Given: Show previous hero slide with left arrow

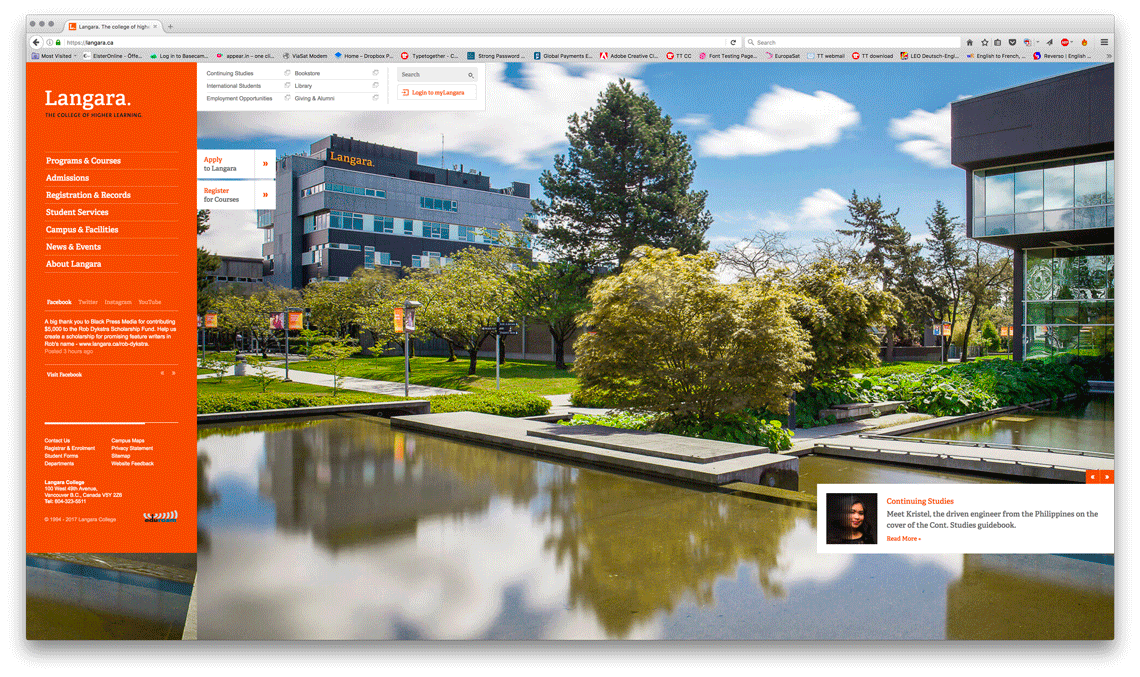Looking at the screenshot, I should point(1092,477).
